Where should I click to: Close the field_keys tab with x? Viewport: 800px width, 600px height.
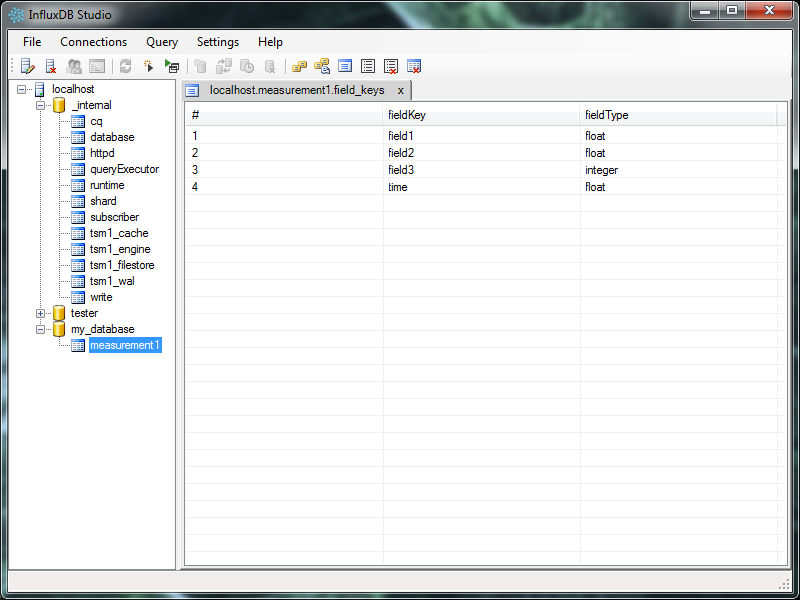click(x=401, y=90)
